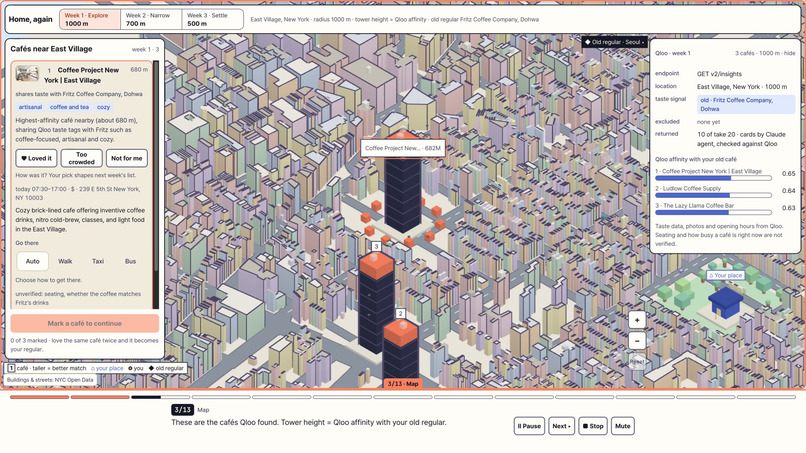The height and width of the screenshot is (453, 806).
Task: Switch to Week 2 Narrow tab
Action: click(151, 20)
